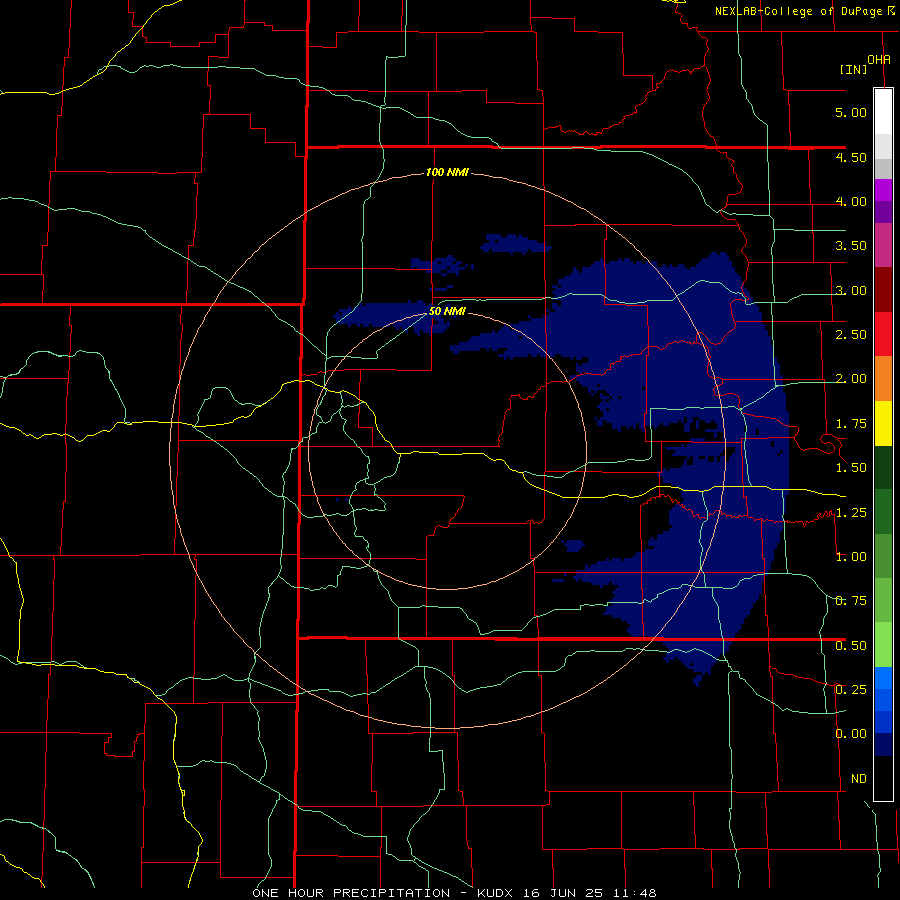Click the 0.25 legend value
The width and height of the screenshot is (900, 900).
coord(851,690)
